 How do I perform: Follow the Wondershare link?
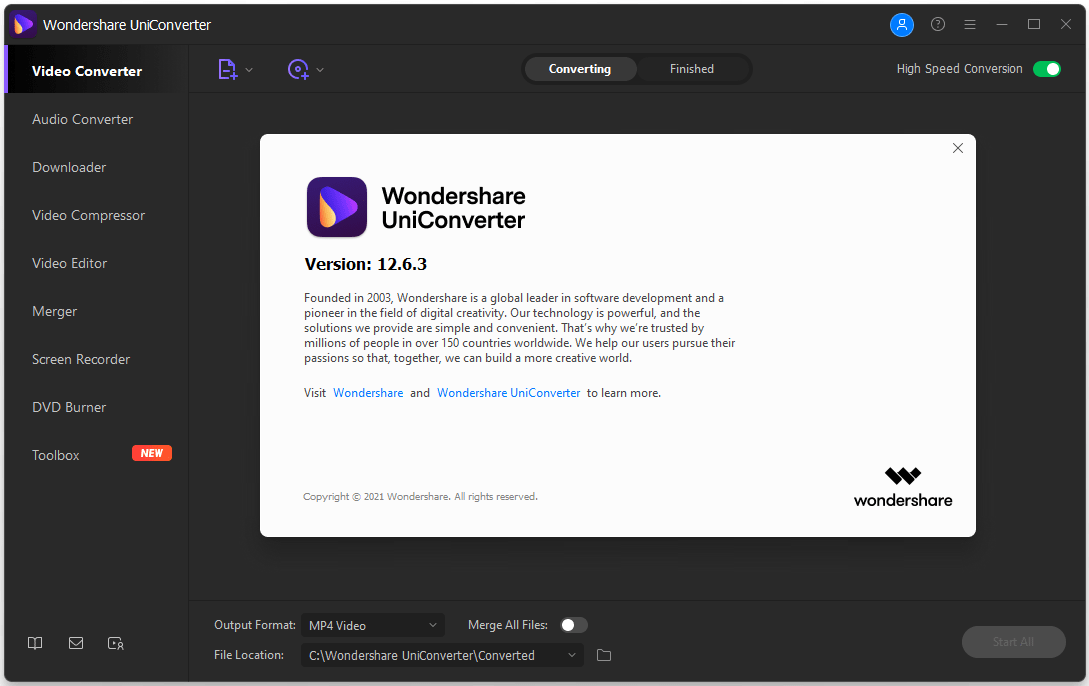(368, 393)
